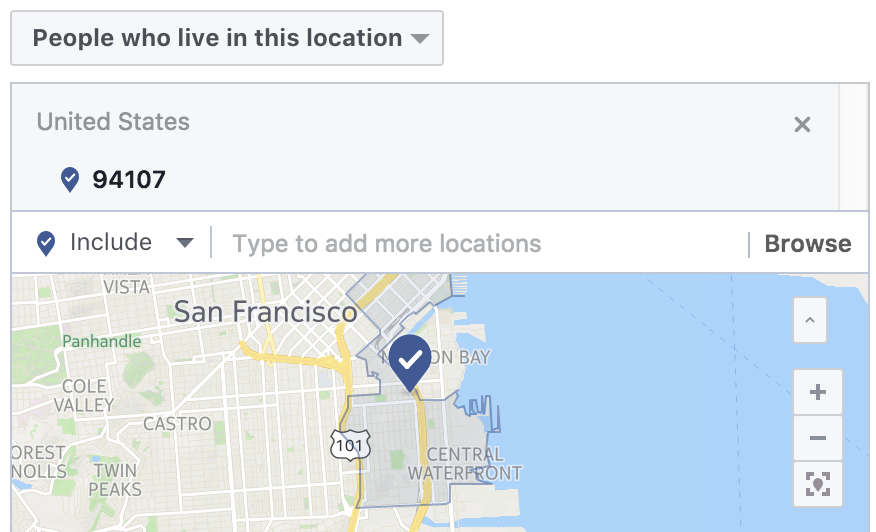Focus the 'Type to add more locations' field
Image resolution: width=876 pixels, height=532 pixels.
pos(479,244)
